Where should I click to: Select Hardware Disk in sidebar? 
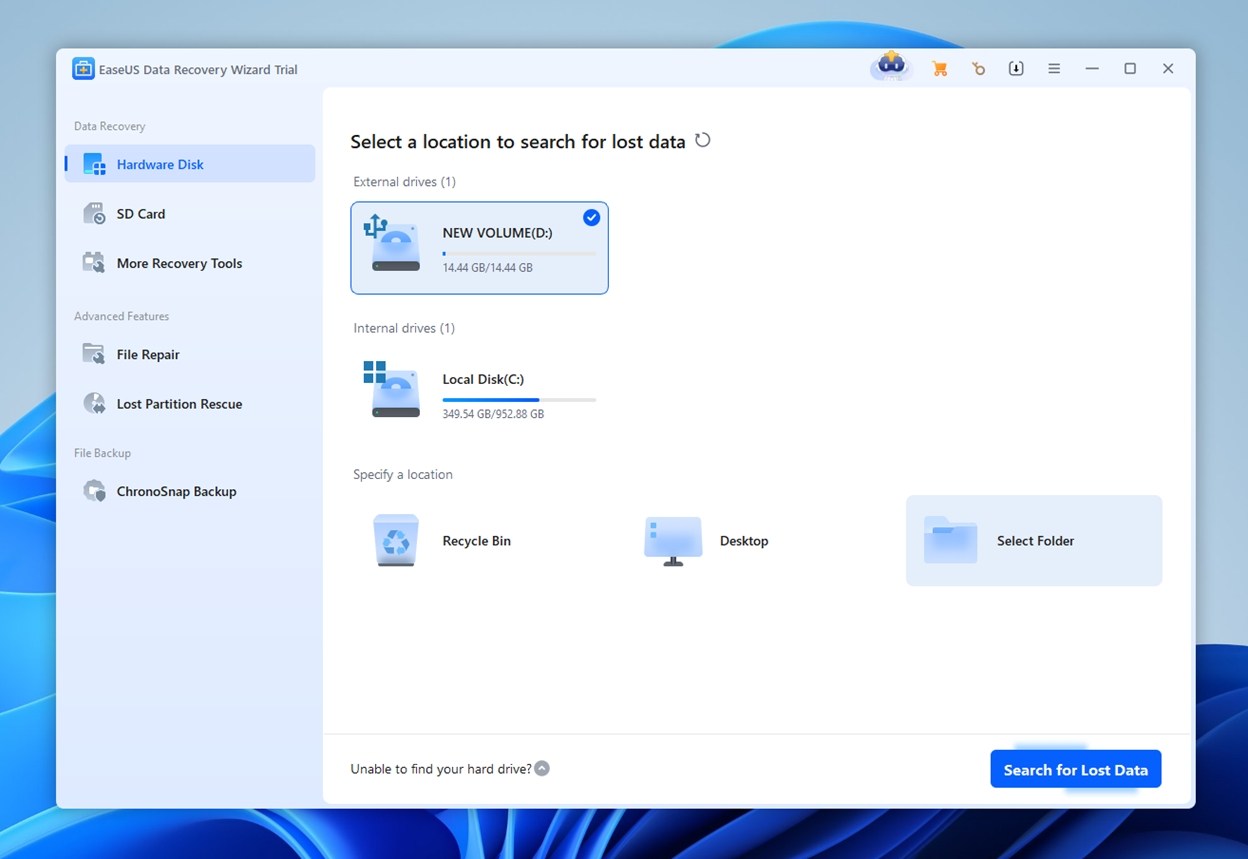click(x=190, y=164)
